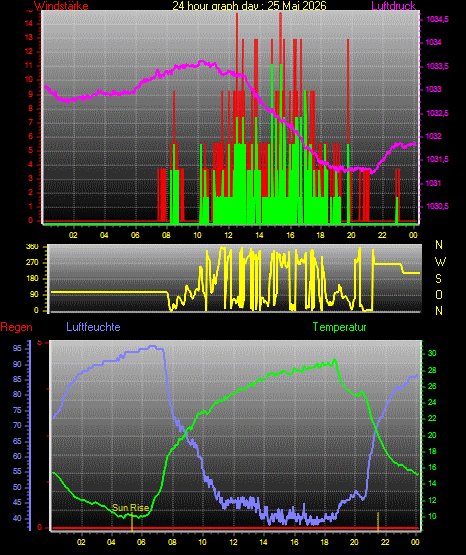Click the sunset marker line near 22
The image size is (466, 555).
[x=378, y=521]
